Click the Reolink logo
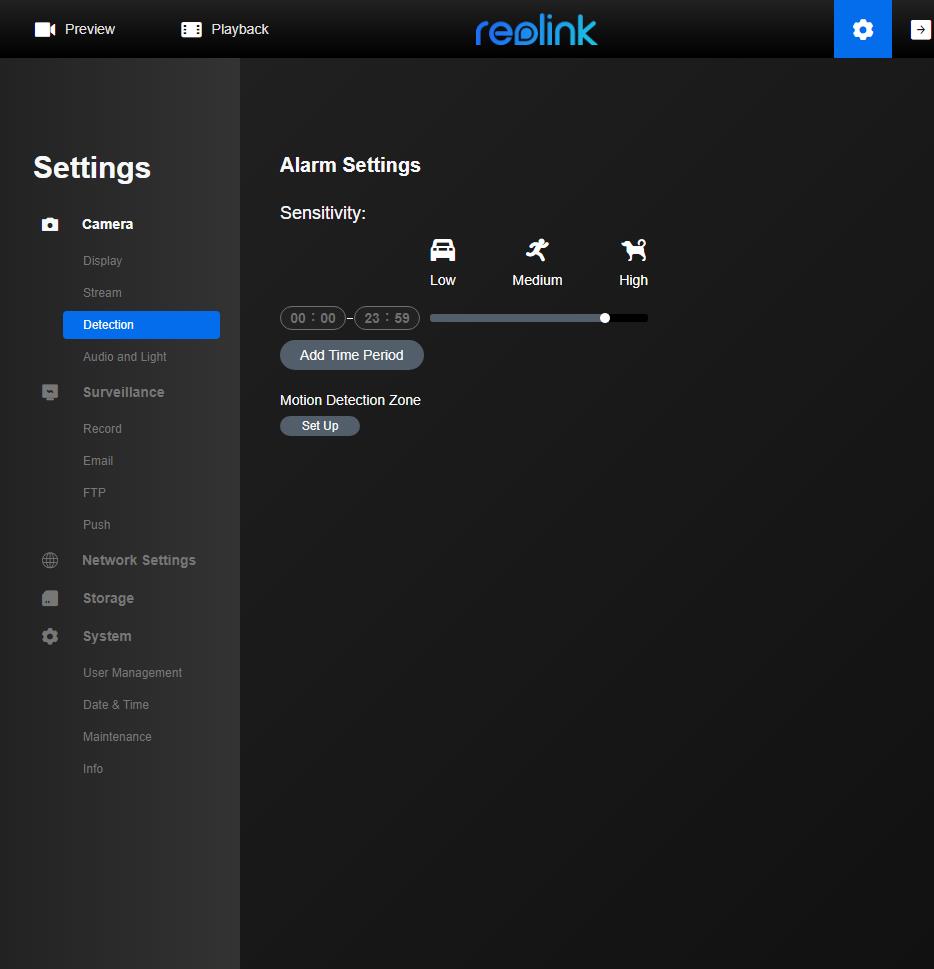This screenshot has width=934, height=969. [536, 31]
